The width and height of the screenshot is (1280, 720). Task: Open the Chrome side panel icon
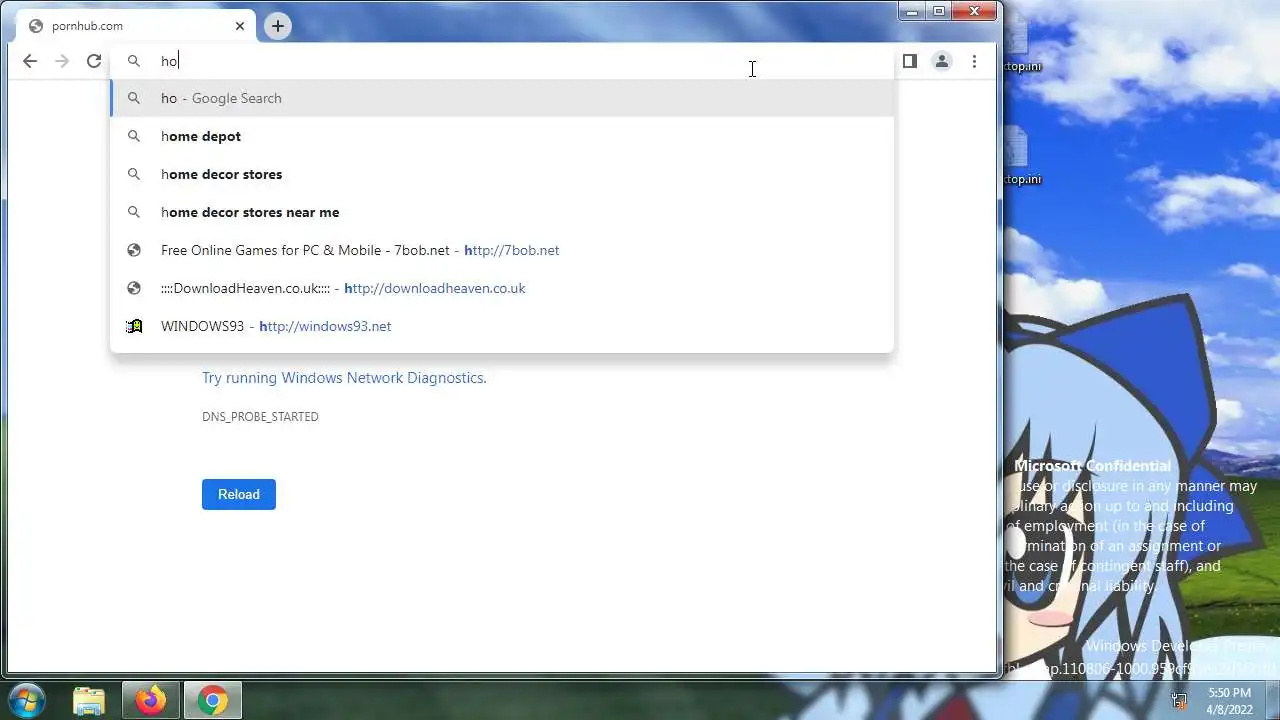909,61
